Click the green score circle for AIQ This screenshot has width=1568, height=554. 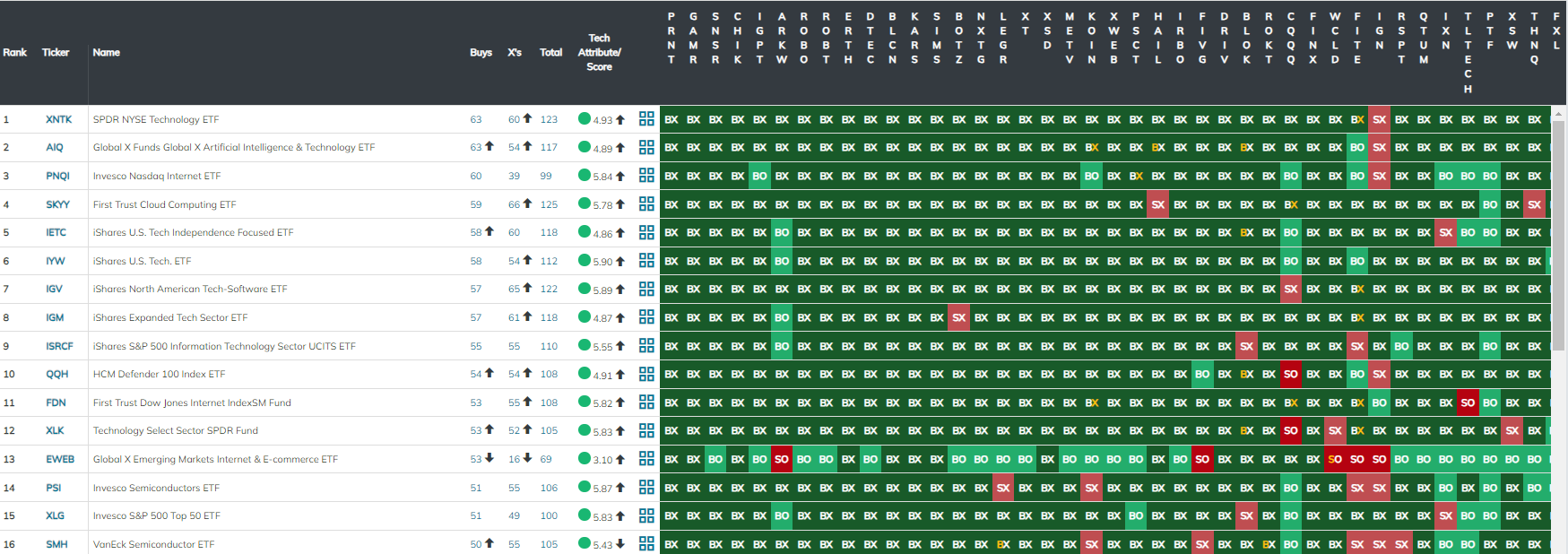click(585, 147)
